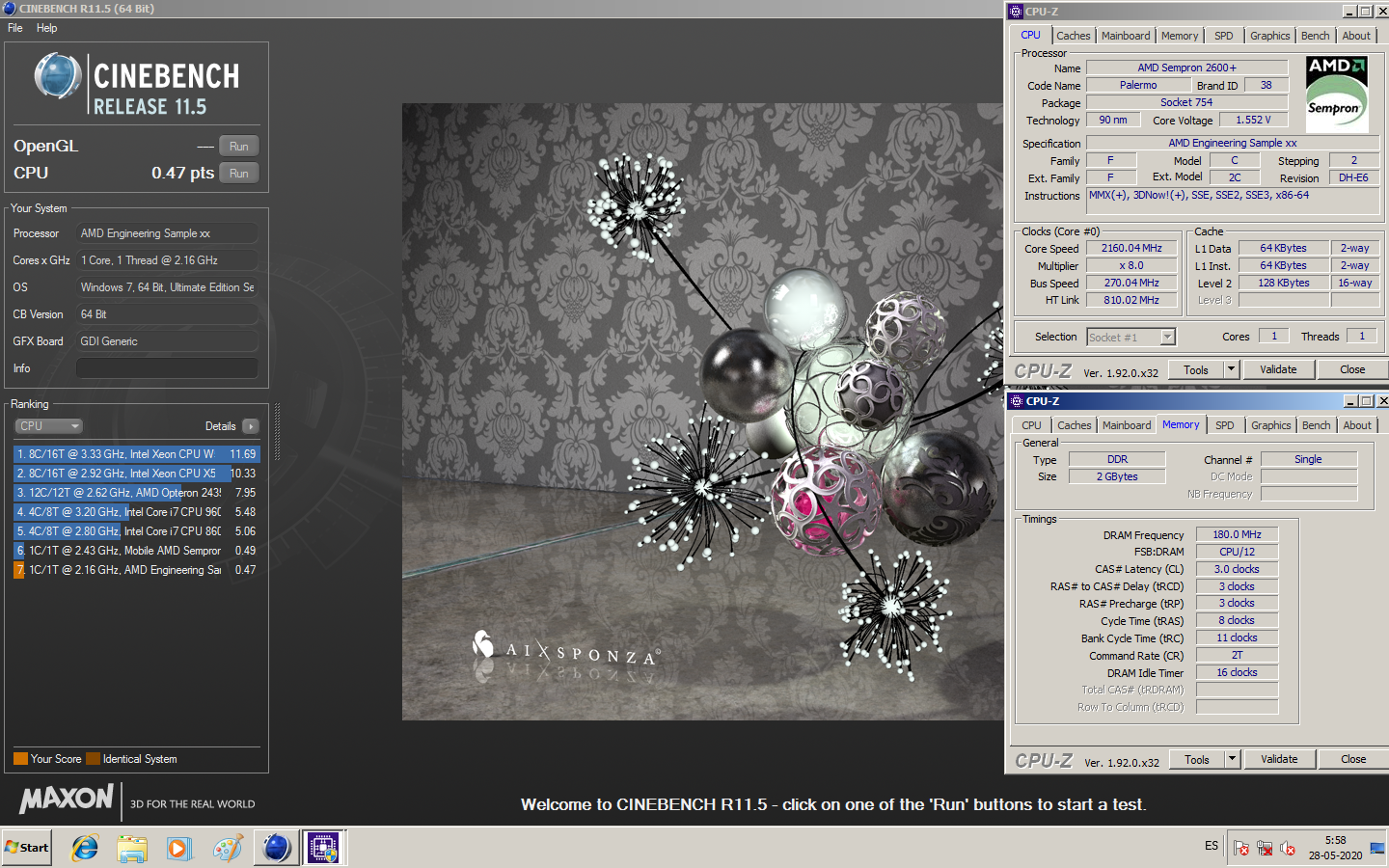Click Validate in the bottom CPU-Z window
The image size is (1389, 868).
(1279, 759)
